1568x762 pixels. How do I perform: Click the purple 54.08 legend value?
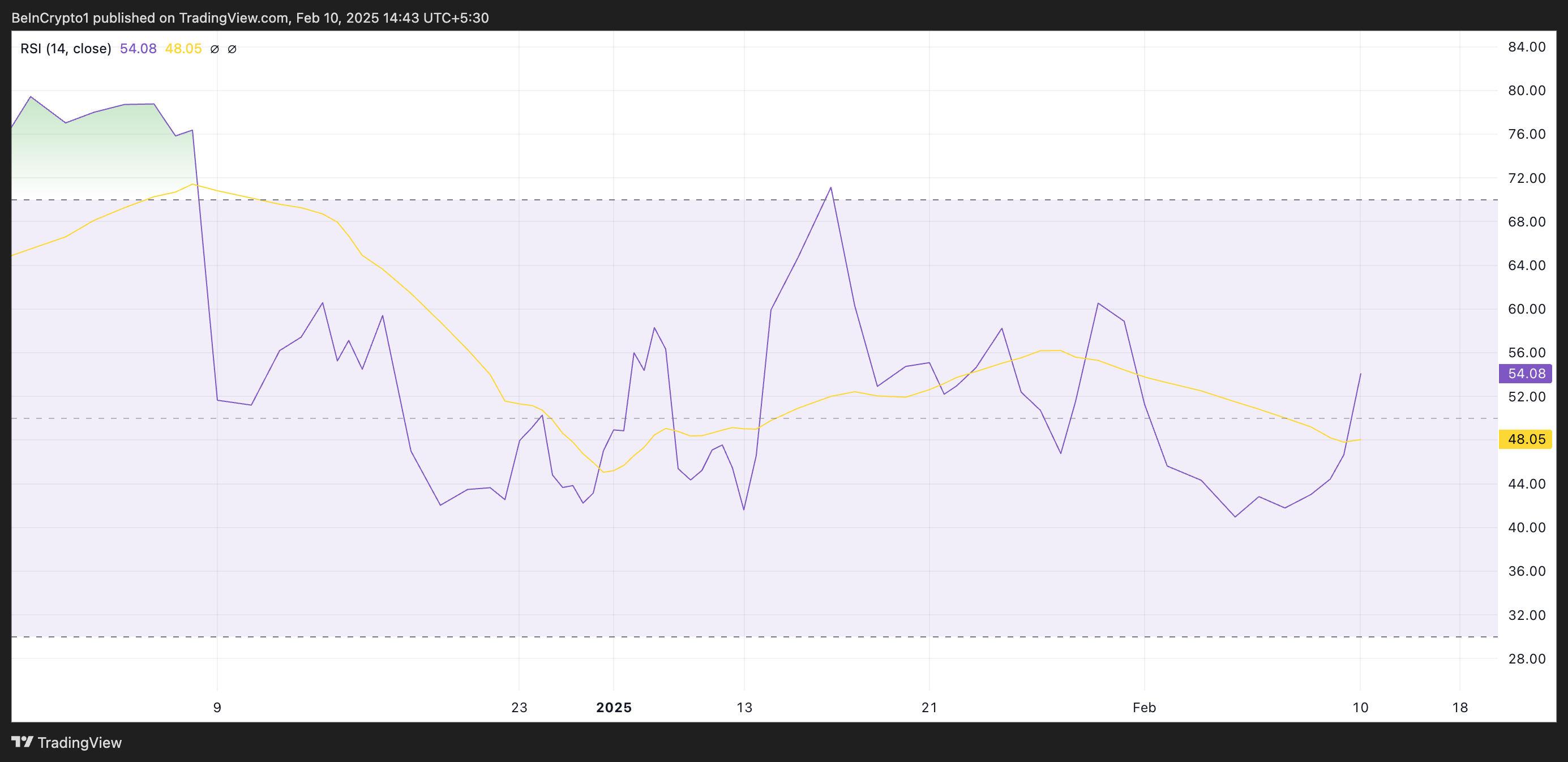point(138,49)
